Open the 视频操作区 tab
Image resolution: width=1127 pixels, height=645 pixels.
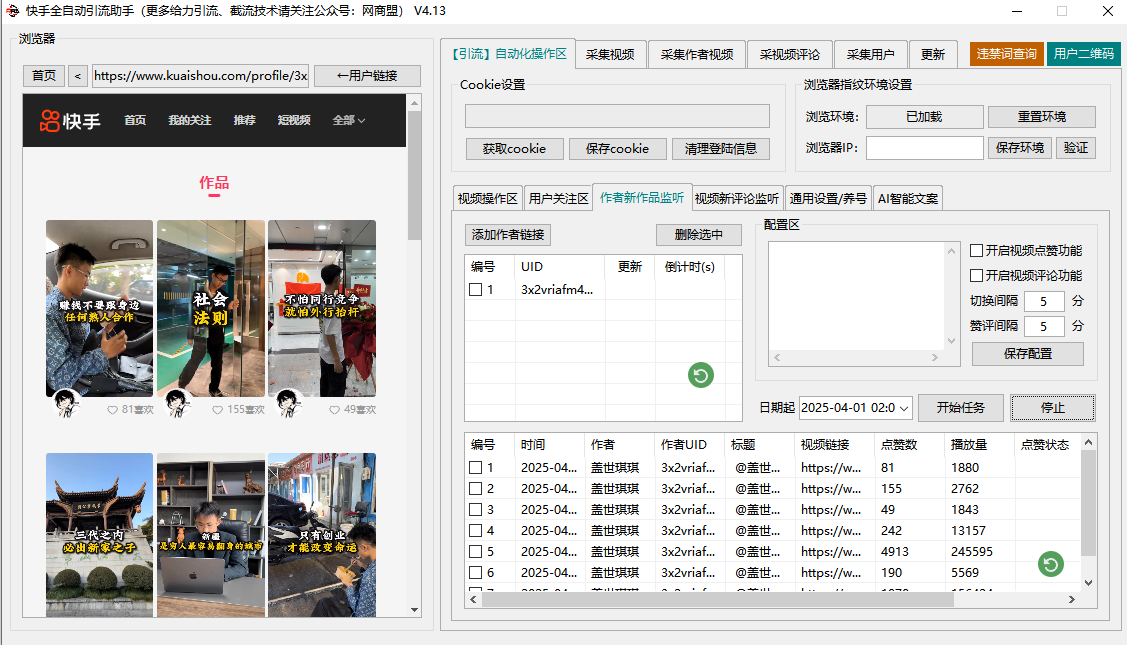click(x=488, y=198)
